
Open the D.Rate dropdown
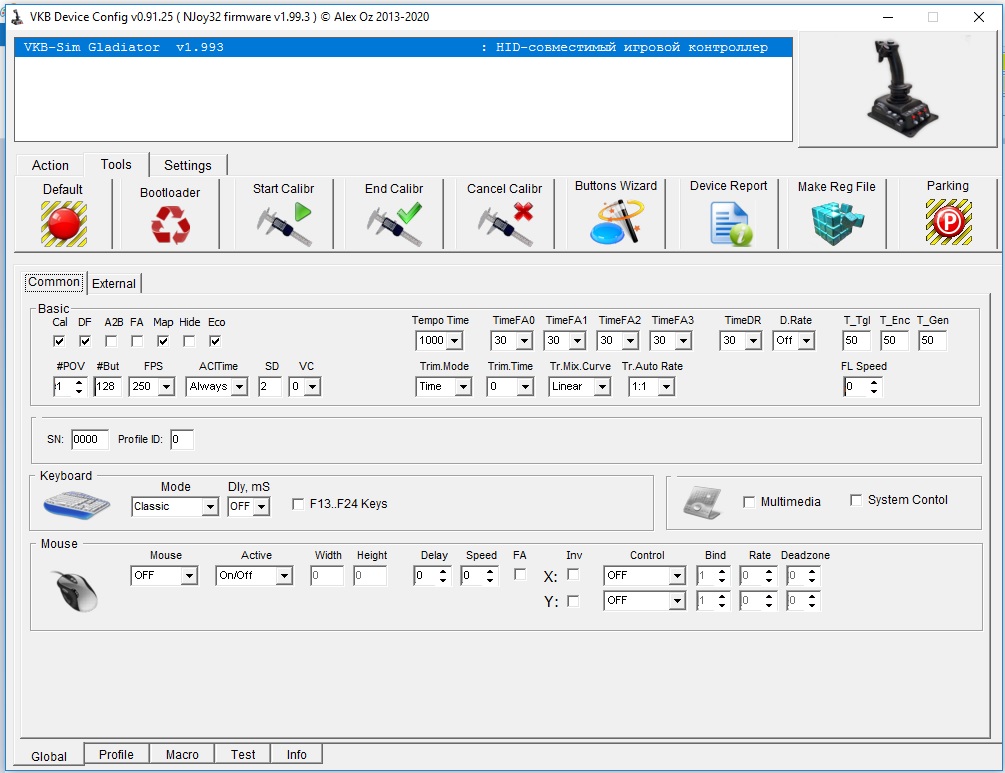807,340
